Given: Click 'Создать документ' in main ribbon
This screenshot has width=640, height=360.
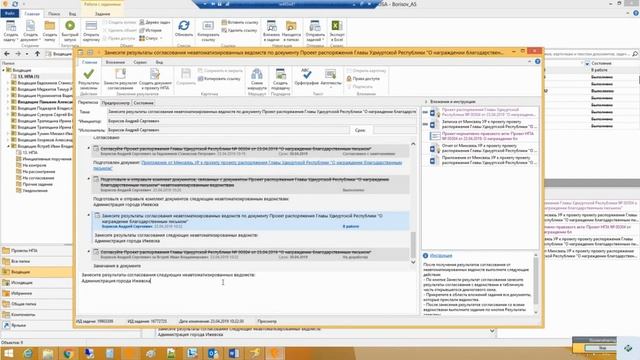Looking at the screenshot, I should [x=30, y=31].
